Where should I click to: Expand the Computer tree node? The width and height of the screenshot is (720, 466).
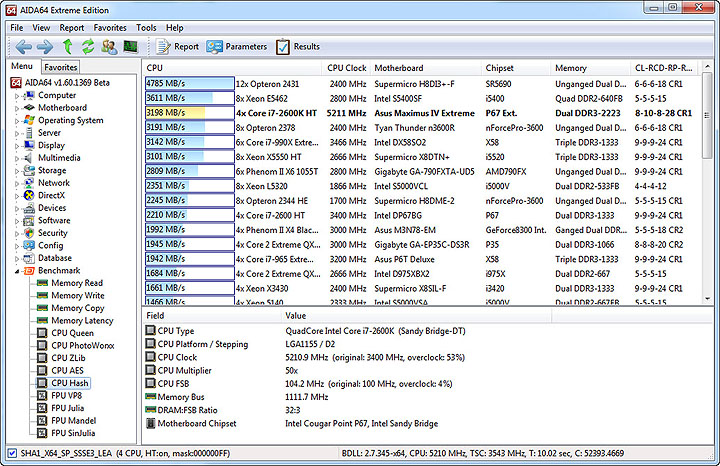coord(17,96)
